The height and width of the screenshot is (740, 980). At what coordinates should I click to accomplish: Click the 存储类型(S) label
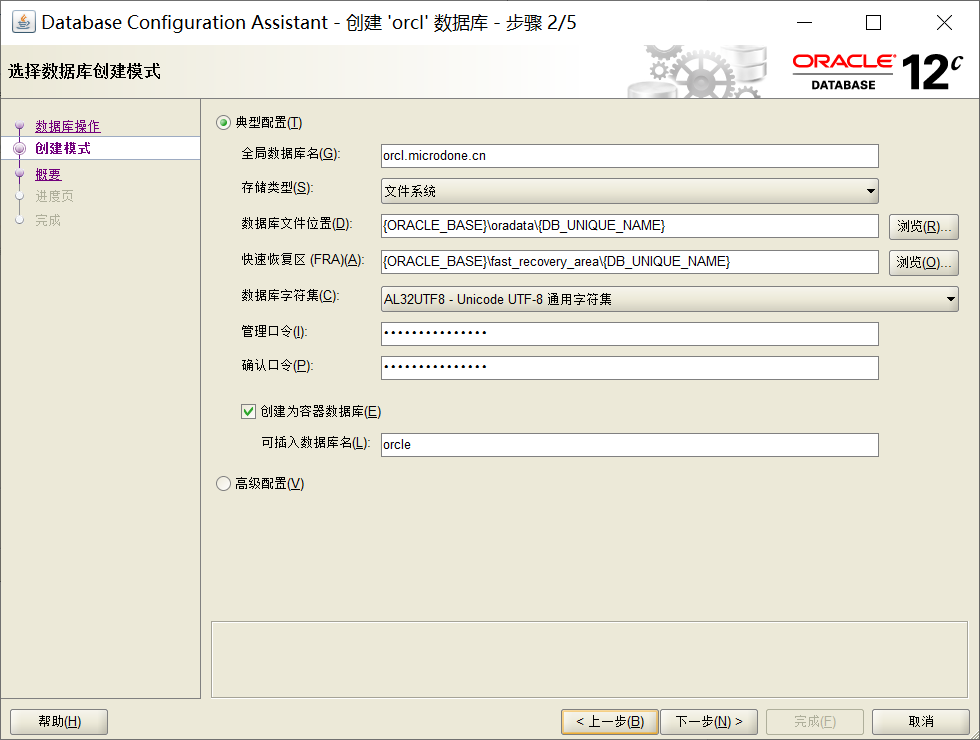pyautogui.click(x=278, y=188)
